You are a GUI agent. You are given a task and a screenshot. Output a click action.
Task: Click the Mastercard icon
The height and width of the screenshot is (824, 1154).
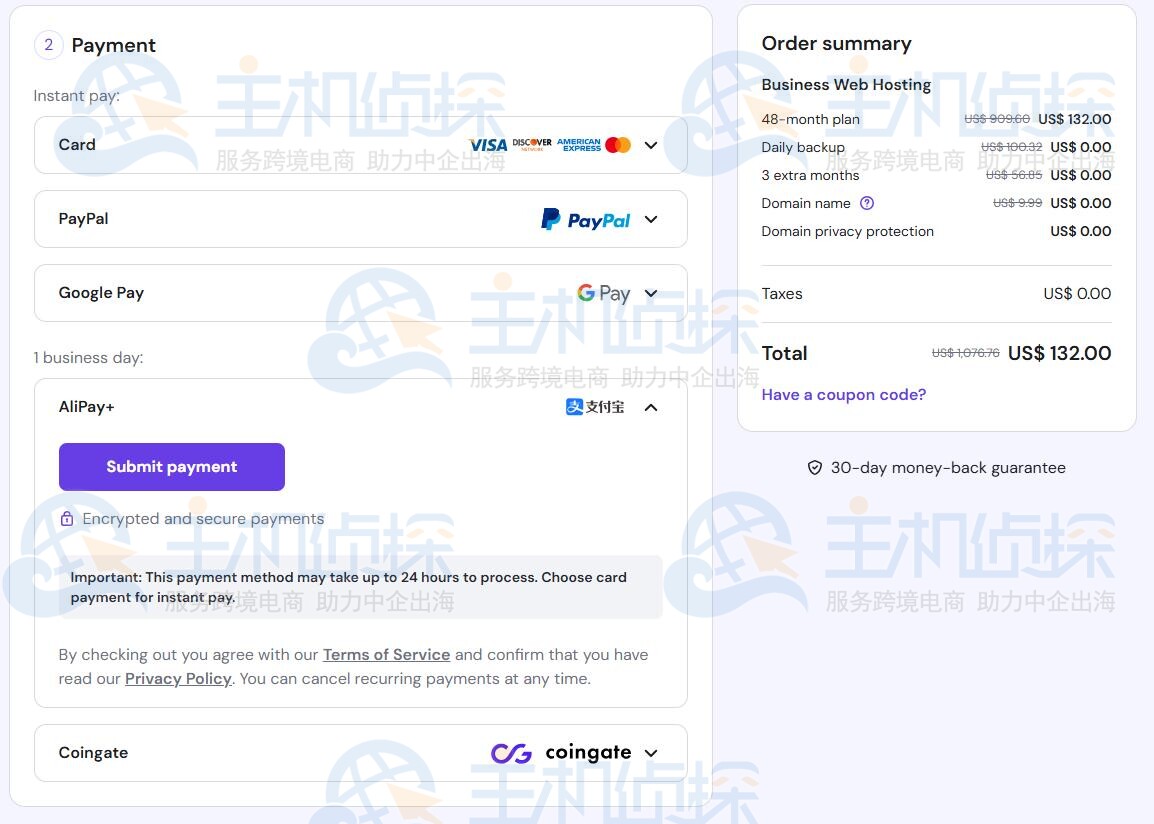[x=617, y=144]
